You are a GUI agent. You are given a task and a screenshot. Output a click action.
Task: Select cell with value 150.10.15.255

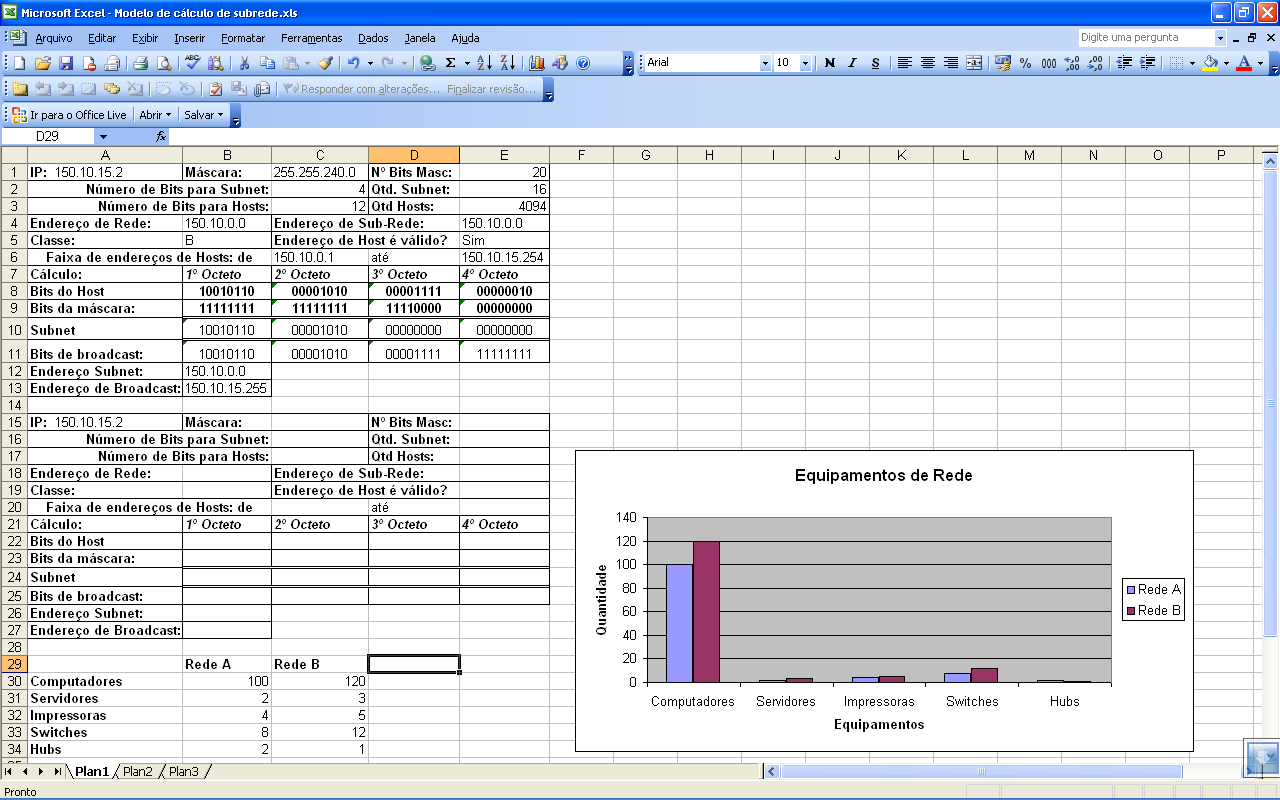pyautogui.click(x=227, y=388)
